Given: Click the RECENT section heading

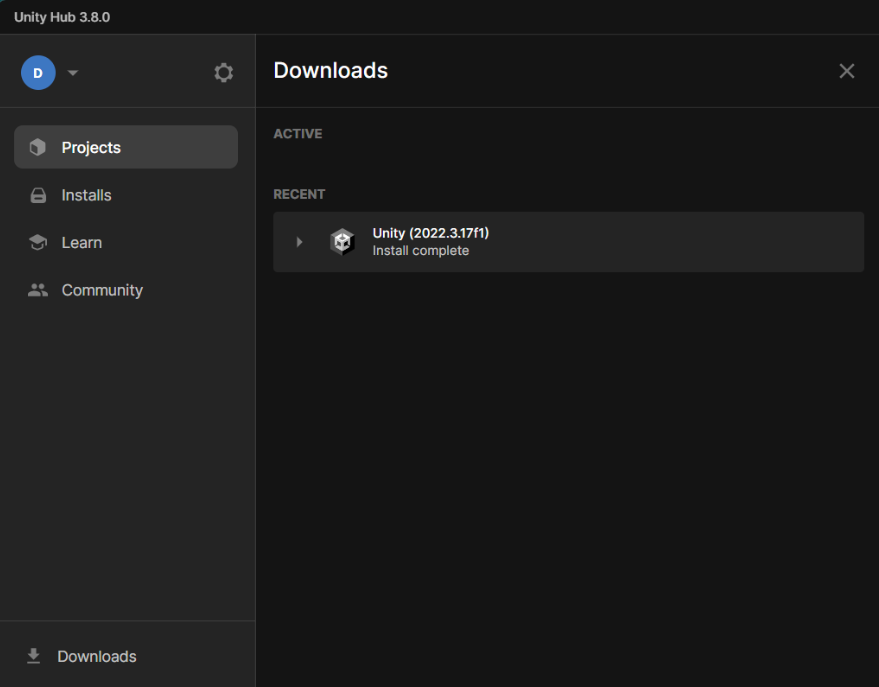Looking at the screenshot, I should [299, 194].
